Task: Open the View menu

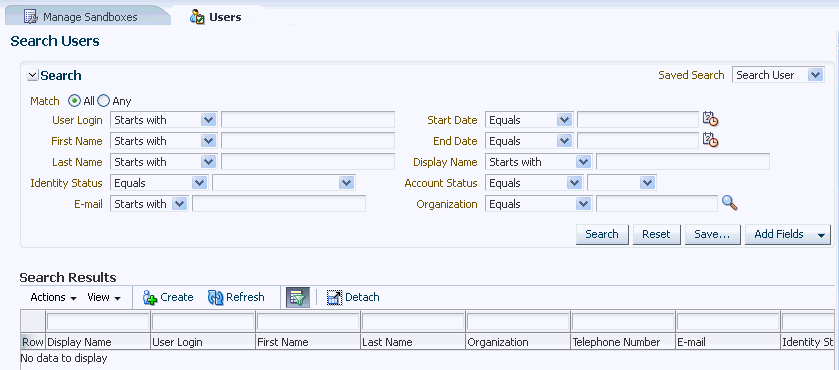Action: tap(104, 297)
